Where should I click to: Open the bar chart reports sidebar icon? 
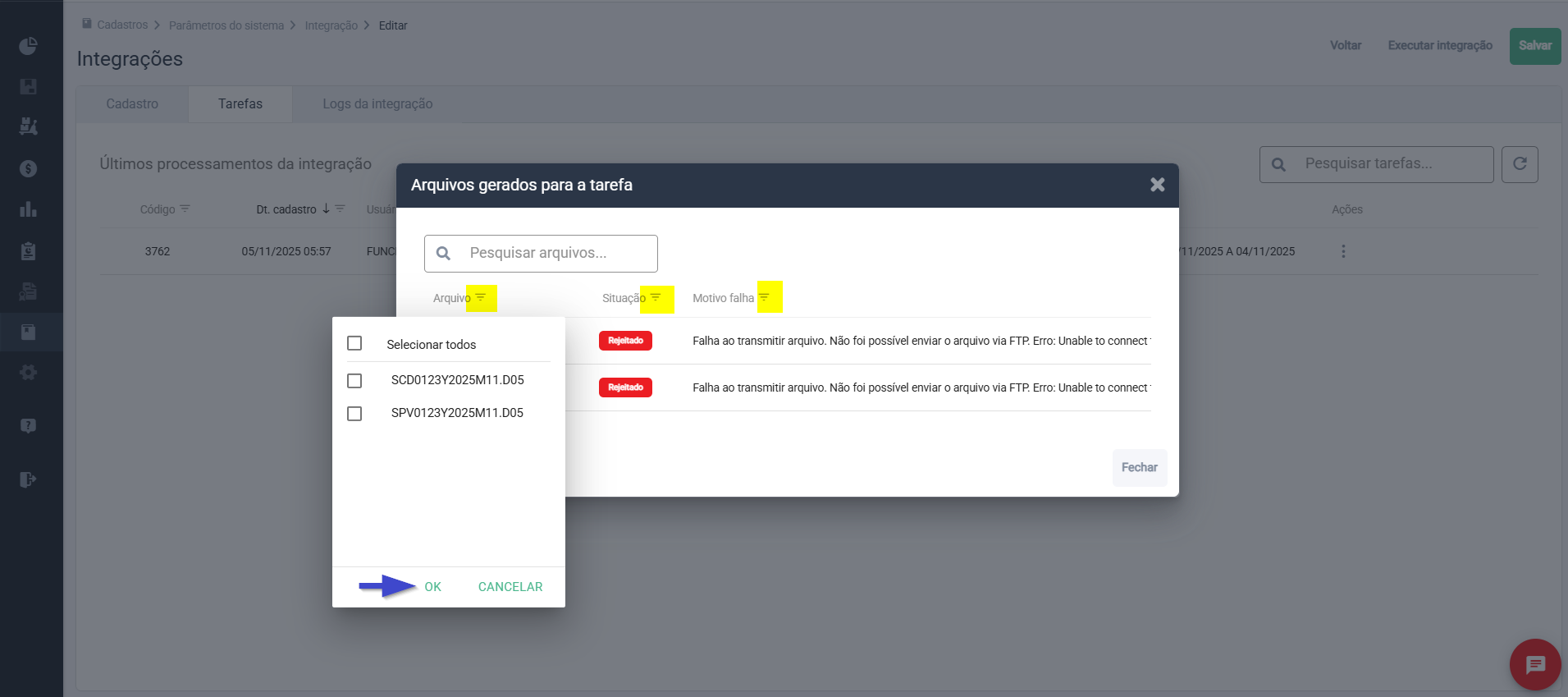(28, 209)
